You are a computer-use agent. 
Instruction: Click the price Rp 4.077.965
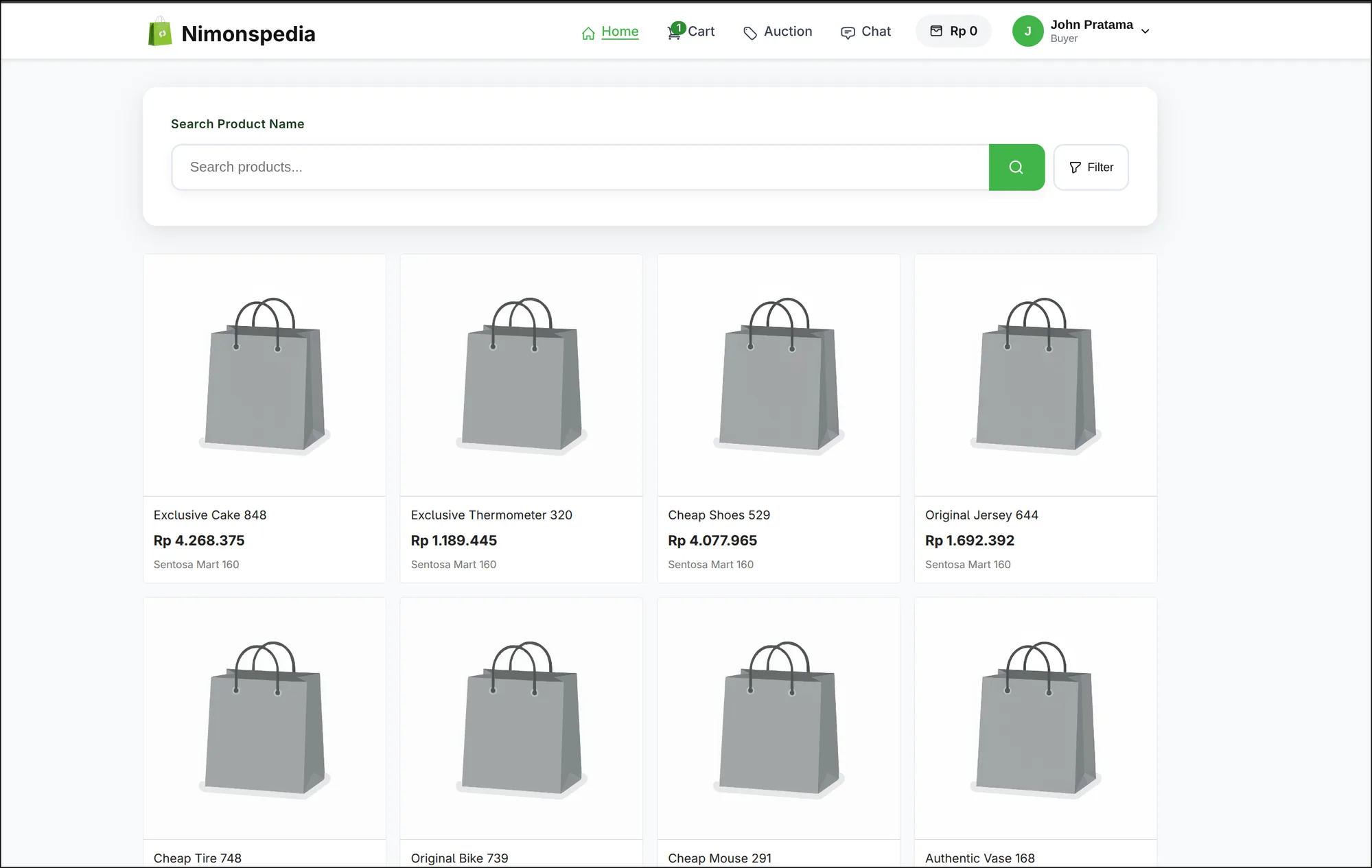pyautogui.click(x=712, y=541)
